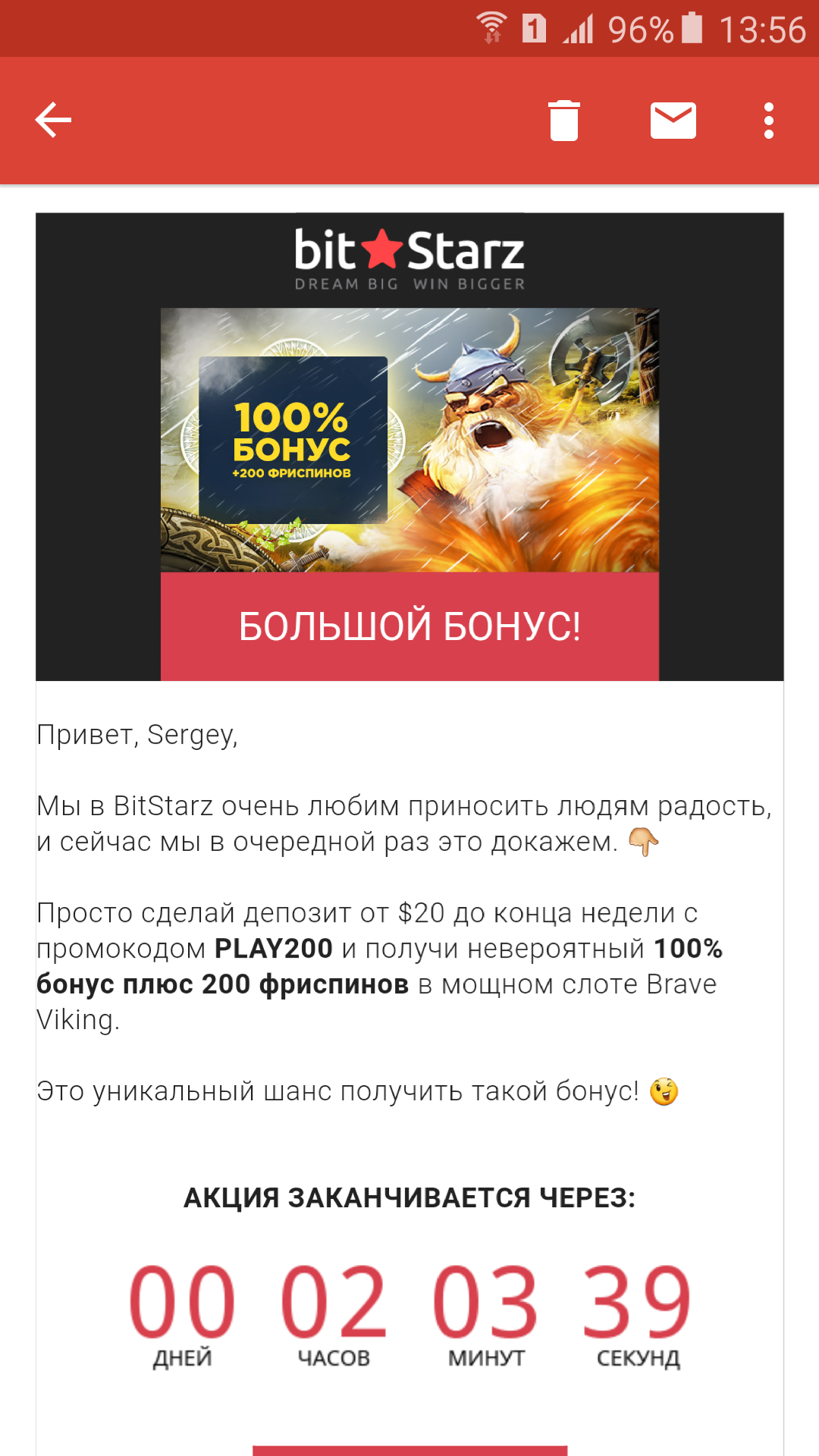Select the PLAY200 promo code text
Viewport: 819px width, 1456px height.
click(x=274, y=949)
